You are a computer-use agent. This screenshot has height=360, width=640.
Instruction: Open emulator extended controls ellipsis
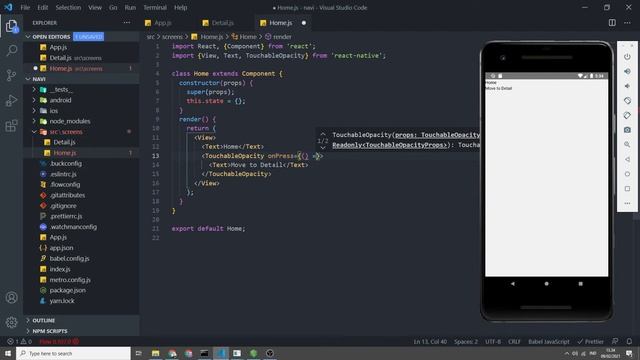tap(627, 203)
